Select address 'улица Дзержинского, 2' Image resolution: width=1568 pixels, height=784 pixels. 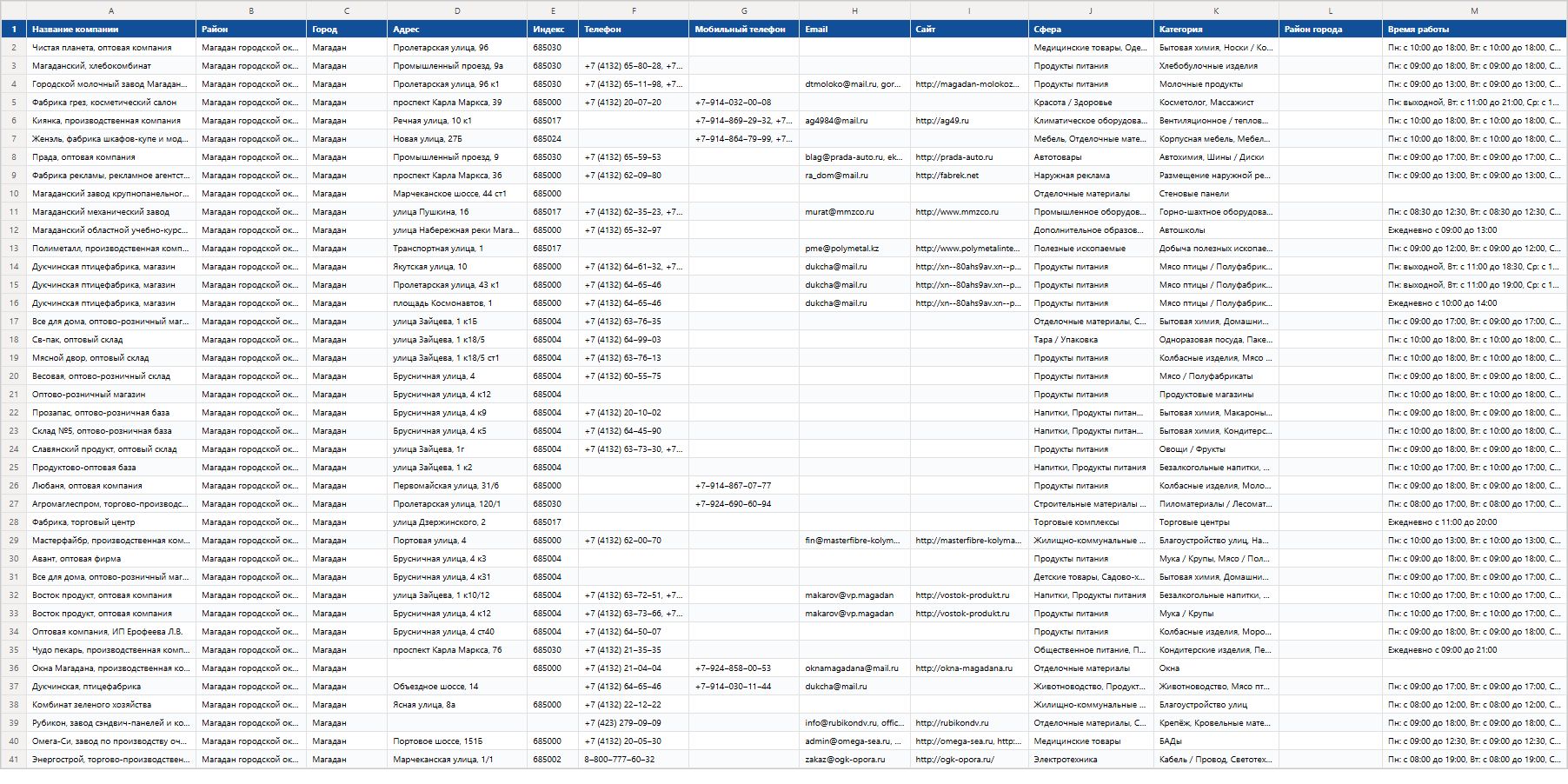[x=457, y=522]
